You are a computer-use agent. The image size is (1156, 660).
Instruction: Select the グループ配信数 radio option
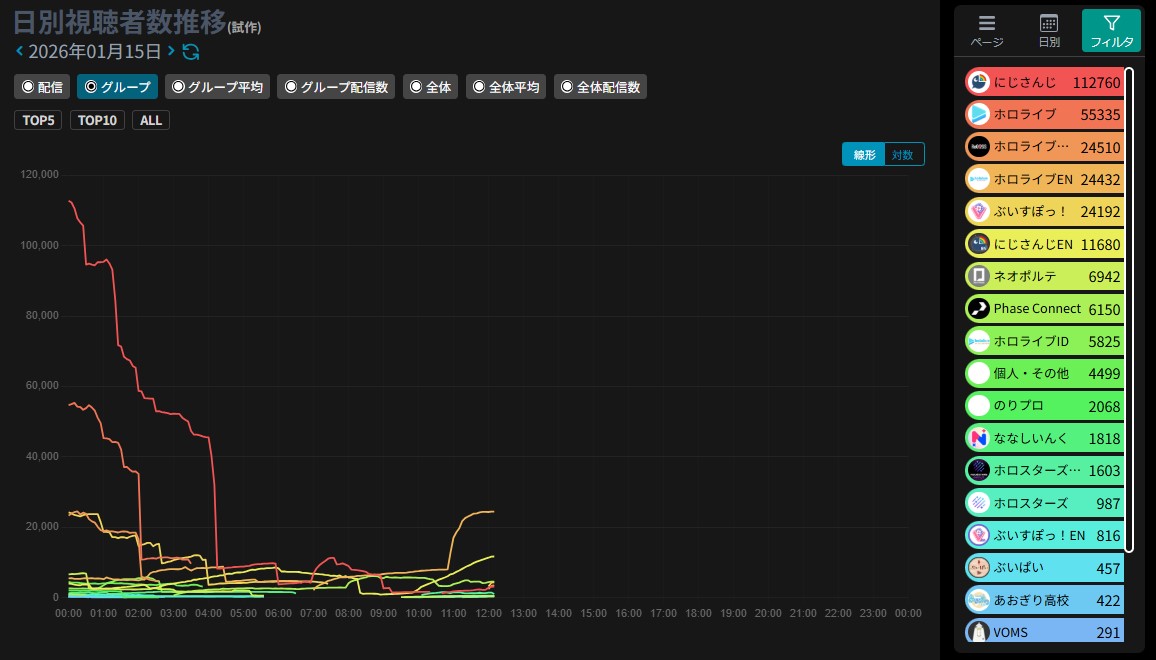(336, 86)
